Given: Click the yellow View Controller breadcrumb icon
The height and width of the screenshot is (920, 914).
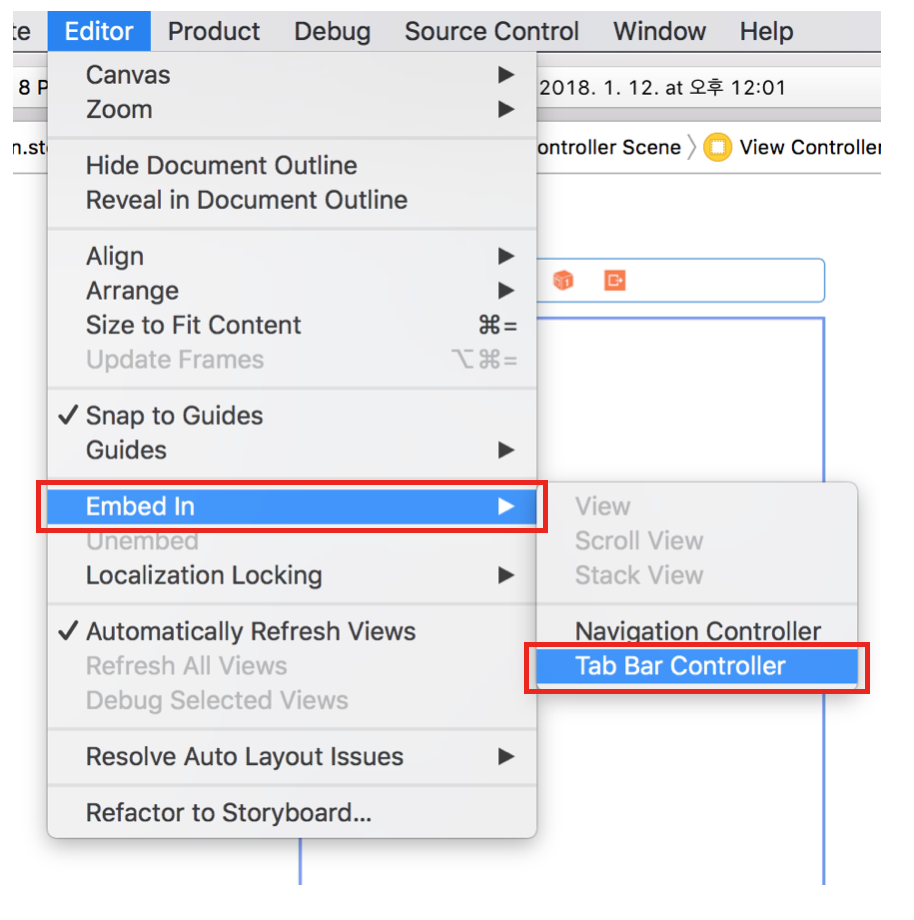Looking at the screenshot, I should [x=717, y=147].
